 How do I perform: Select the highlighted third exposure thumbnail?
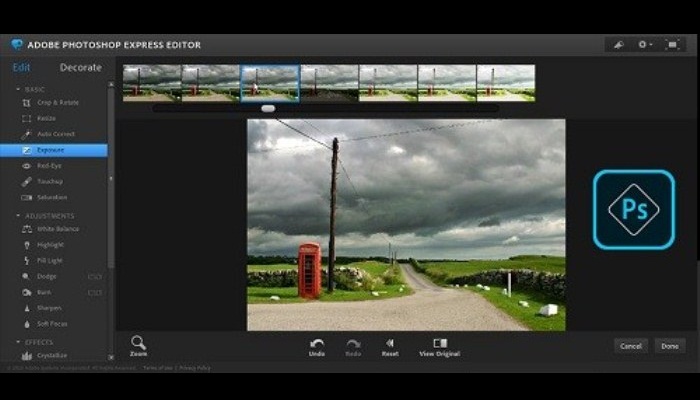tap(270, 83)
